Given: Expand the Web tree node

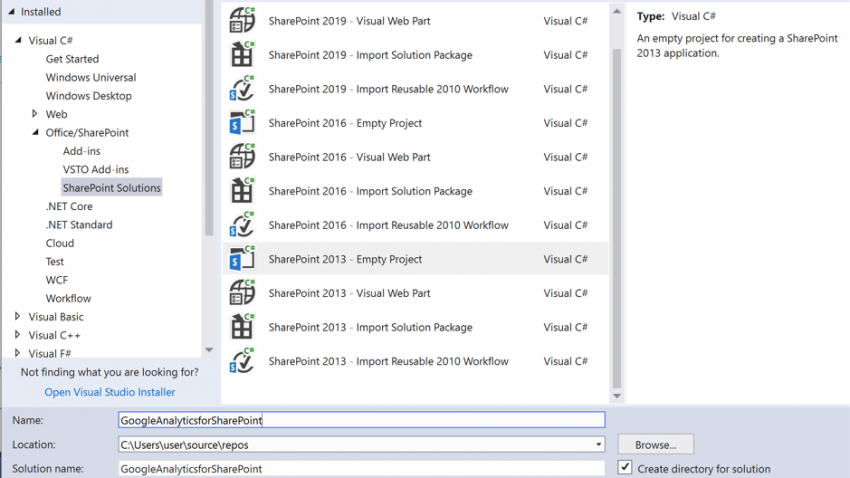Looking at the screenshot, I should pyautogui.click(x=34, y=114).
